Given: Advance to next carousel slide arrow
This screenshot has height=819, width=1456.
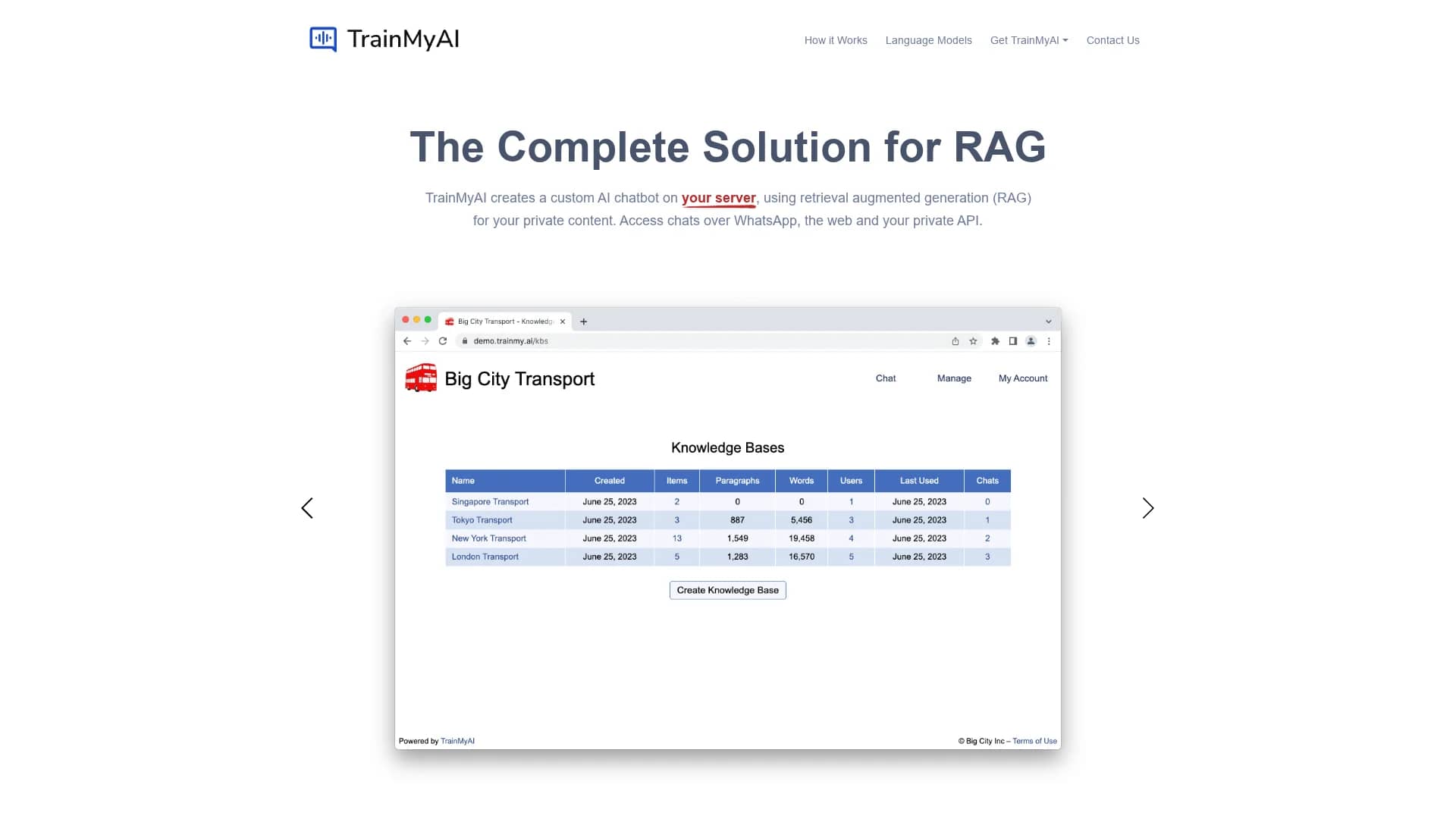Looking at the screenshot, I should (1148, 508).
